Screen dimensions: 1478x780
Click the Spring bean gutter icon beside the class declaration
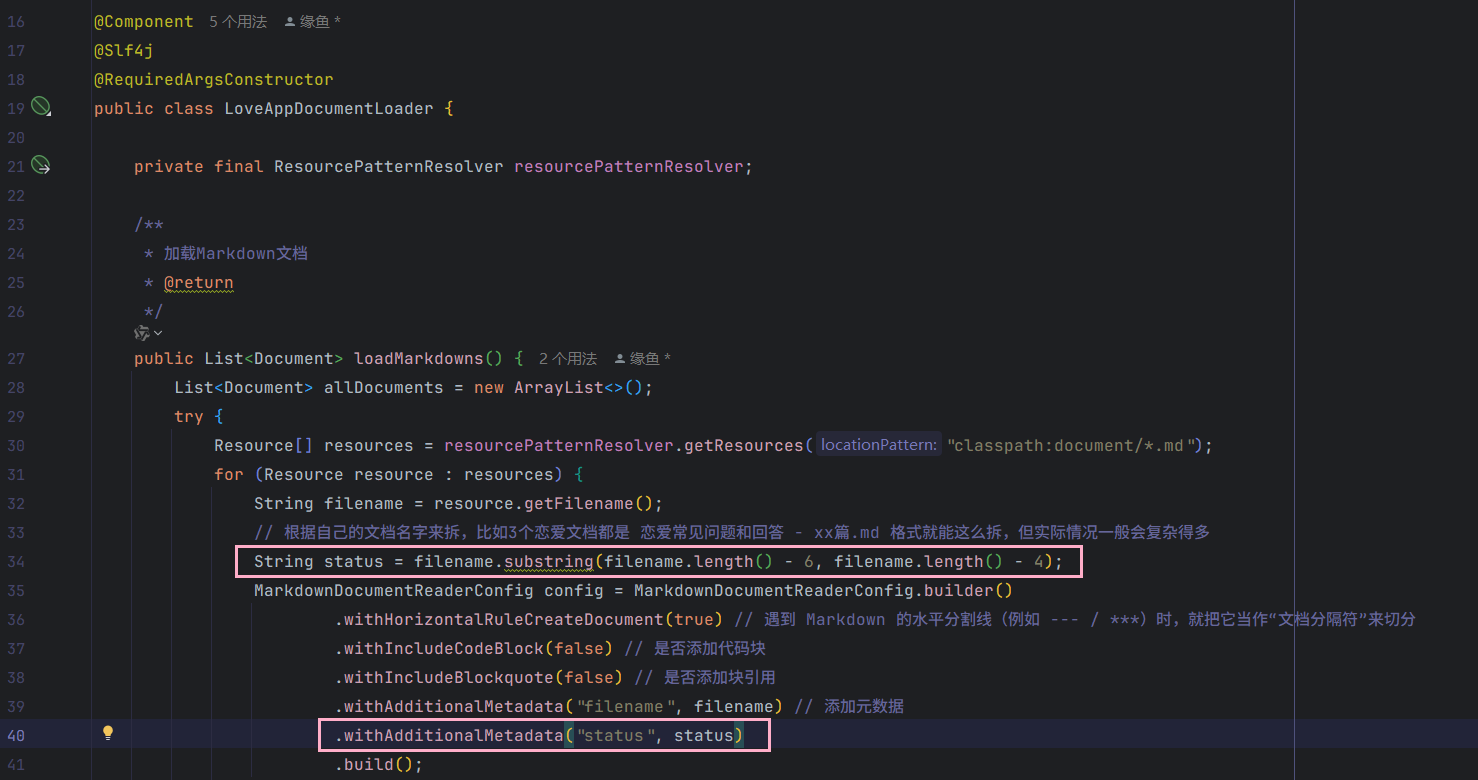point(40,106)
